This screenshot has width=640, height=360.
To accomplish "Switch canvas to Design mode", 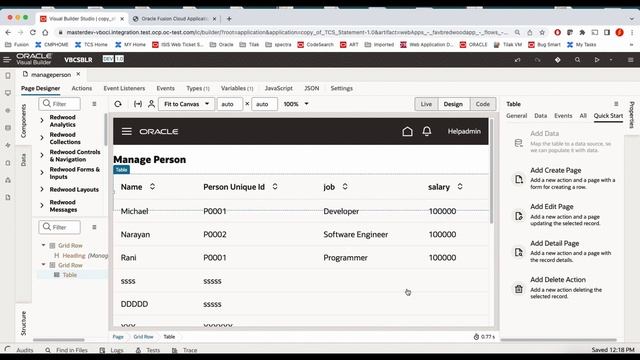I will (x=453, y=104).
